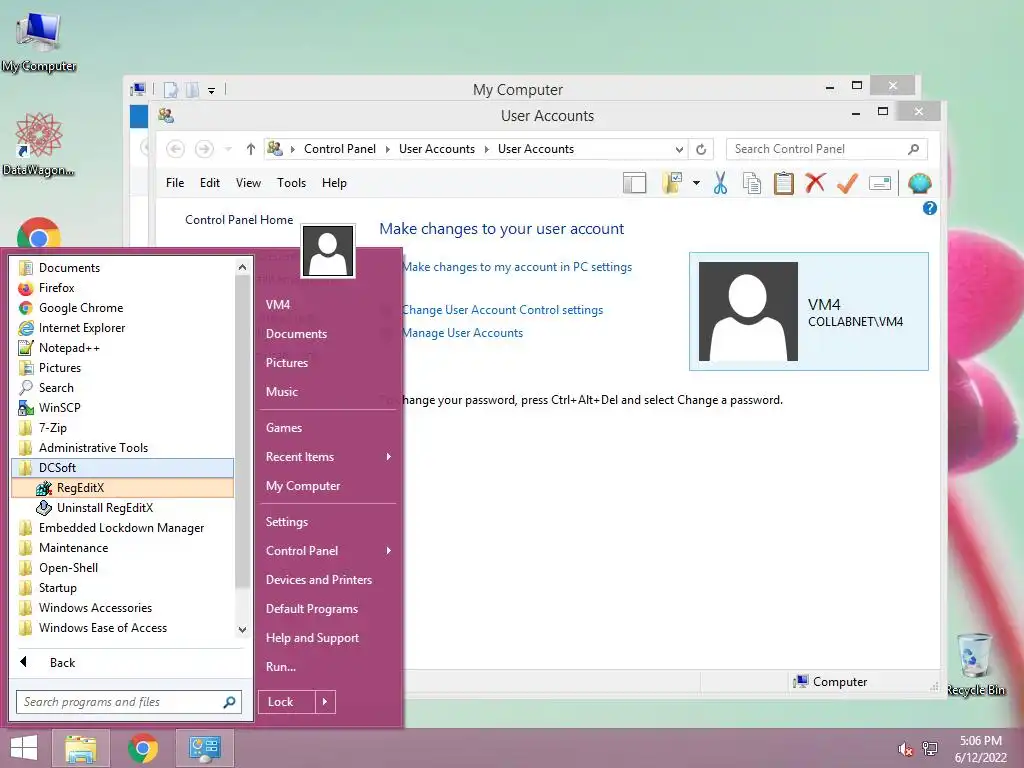
Task: Click the email/rename toolbar icon
Action: point(880,184)
